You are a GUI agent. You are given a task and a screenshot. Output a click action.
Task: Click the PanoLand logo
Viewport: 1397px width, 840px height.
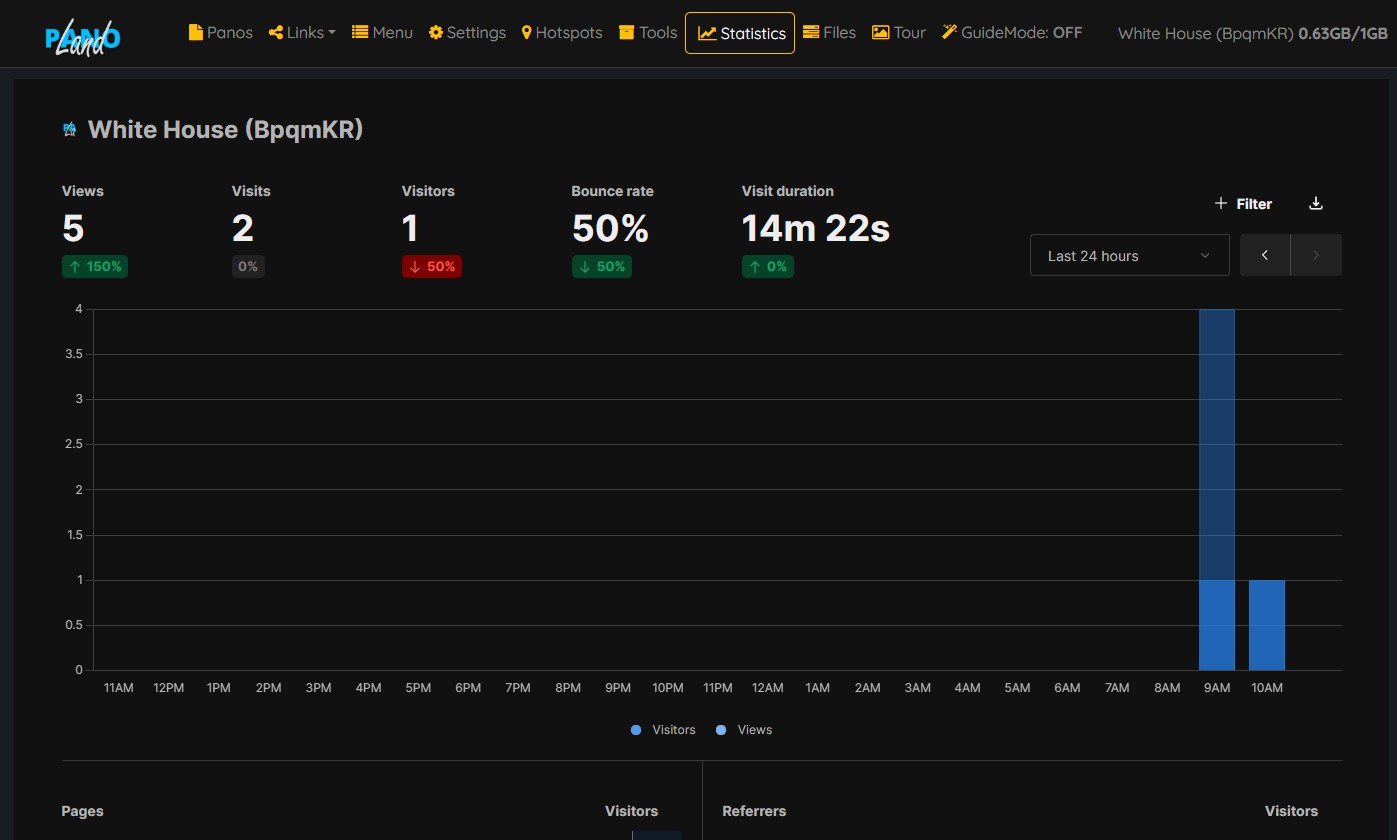coord(83,37)
